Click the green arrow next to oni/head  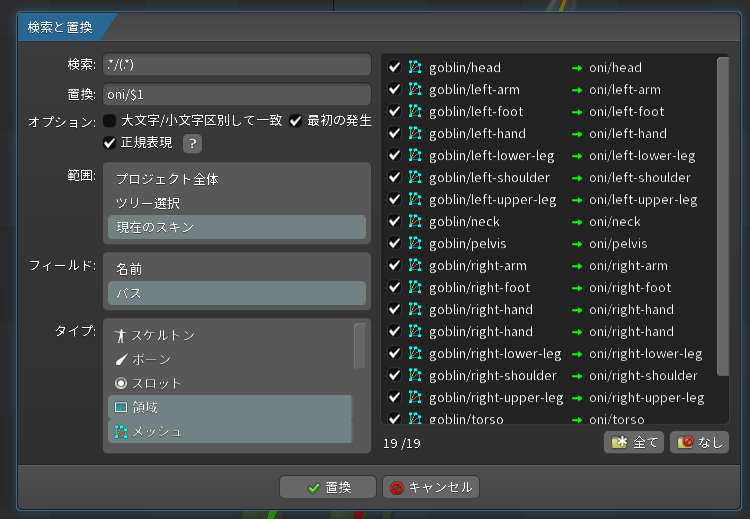(577, 68)
